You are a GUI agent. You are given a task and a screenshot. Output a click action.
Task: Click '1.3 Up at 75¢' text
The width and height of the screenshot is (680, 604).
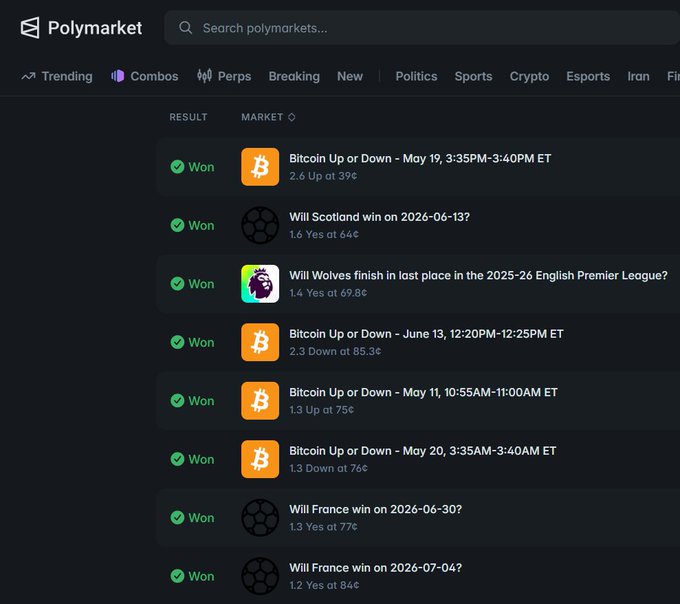point(321,410)
